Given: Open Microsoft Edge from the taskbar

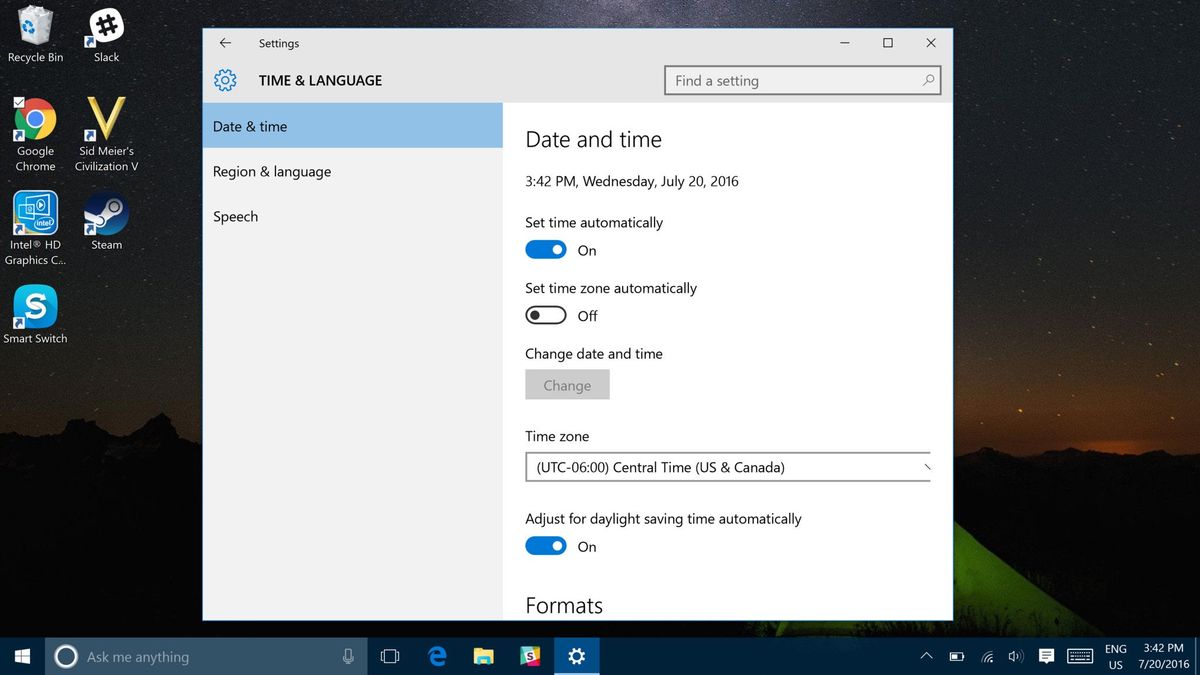Looking at the screenshot, I should pos(437,656).
